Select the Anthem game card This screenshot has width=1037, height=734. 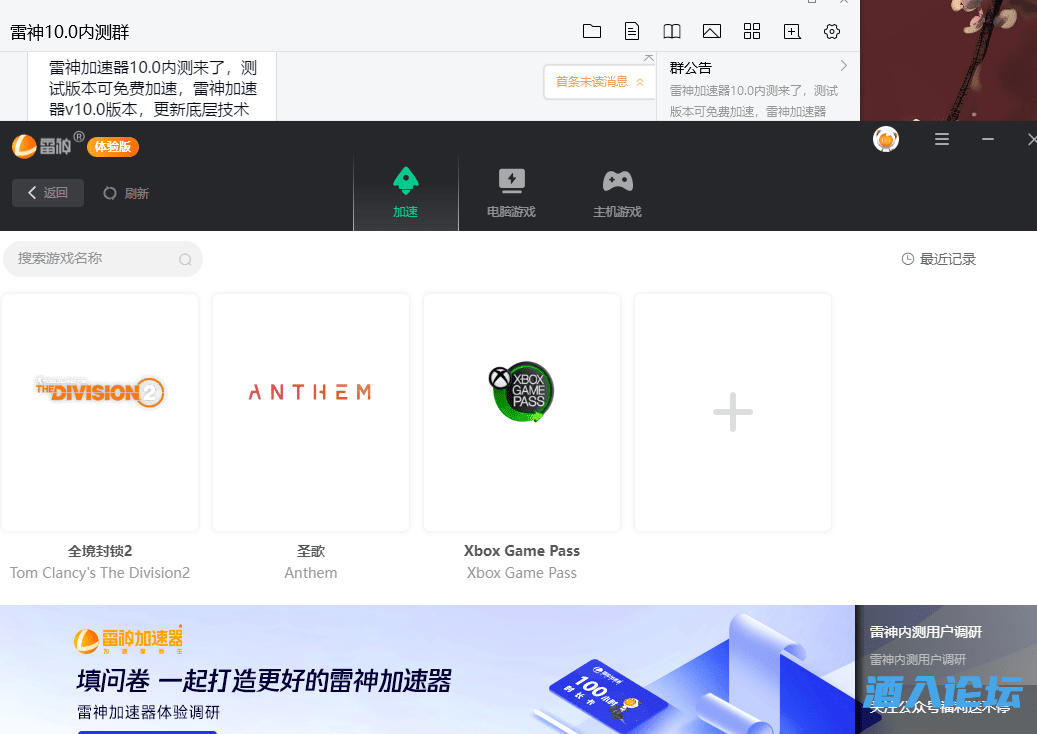pos(311,412)
